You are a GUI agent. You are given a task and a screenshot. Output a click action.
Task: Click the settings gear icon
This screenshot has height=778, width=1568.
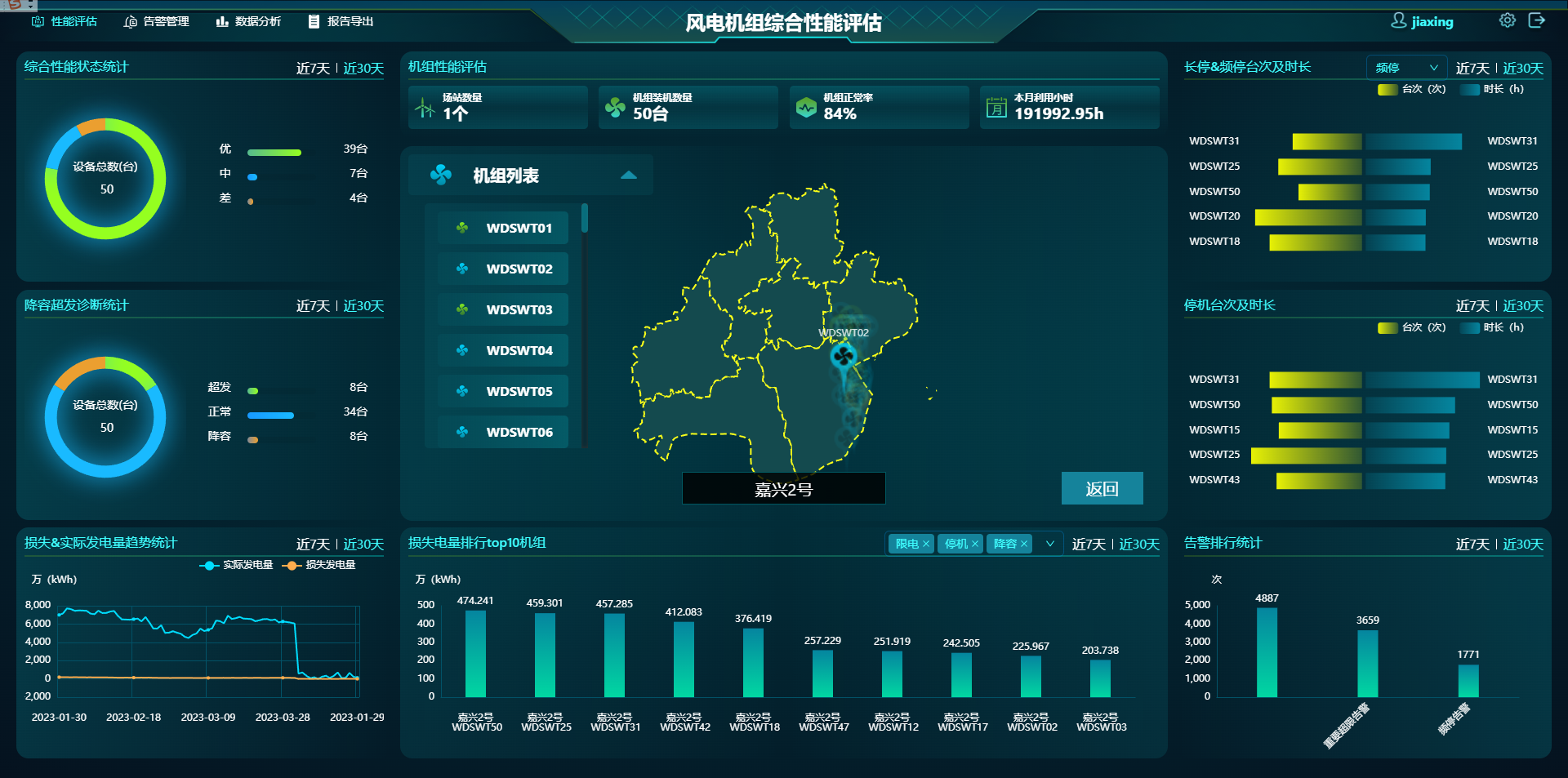(x=1507, y=20)
